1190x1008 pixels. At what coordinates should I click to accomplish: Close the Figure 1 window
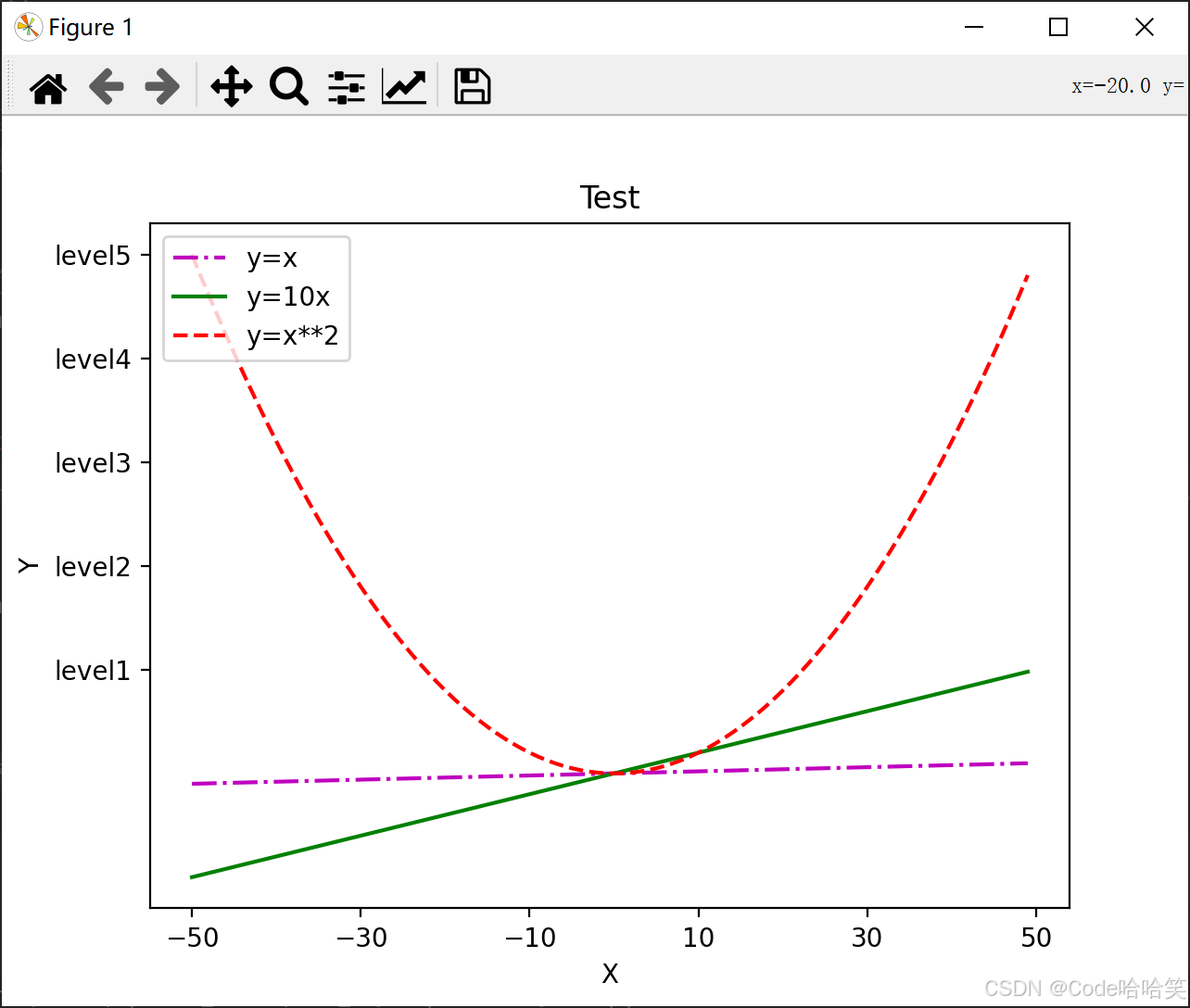(1145, 28)
